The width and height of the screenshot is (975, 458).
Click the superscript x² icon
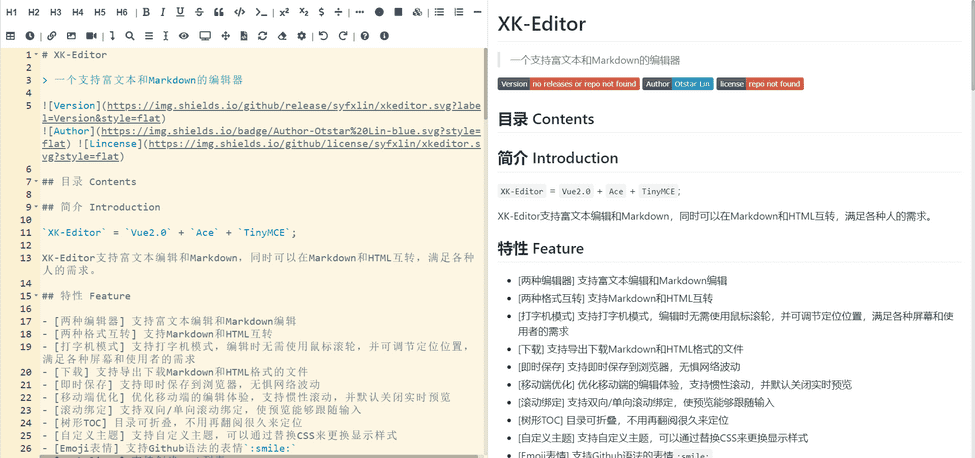[284, 12]
